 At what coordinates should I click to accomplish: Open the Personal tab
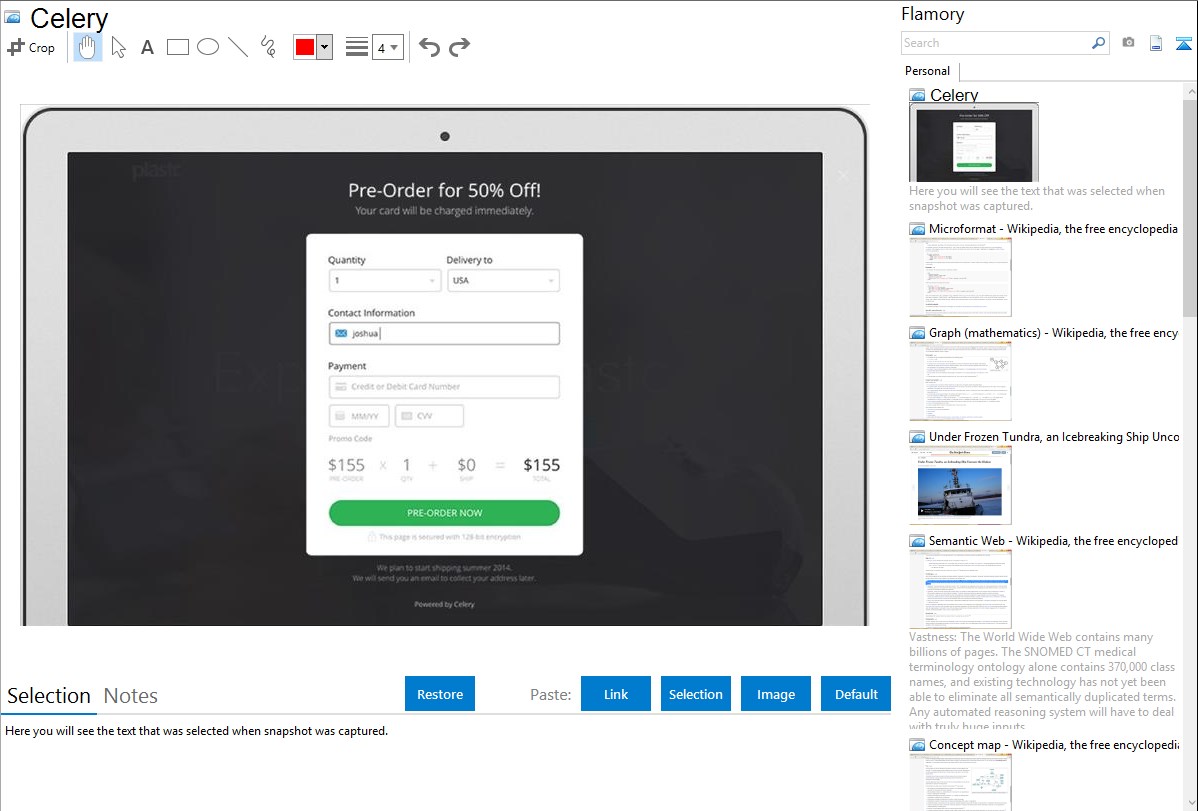point(928,71)
